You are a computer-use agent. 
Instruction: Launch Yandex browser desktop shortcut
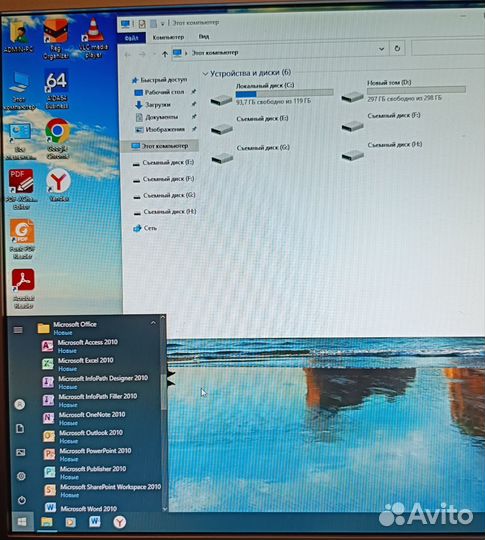59,185
